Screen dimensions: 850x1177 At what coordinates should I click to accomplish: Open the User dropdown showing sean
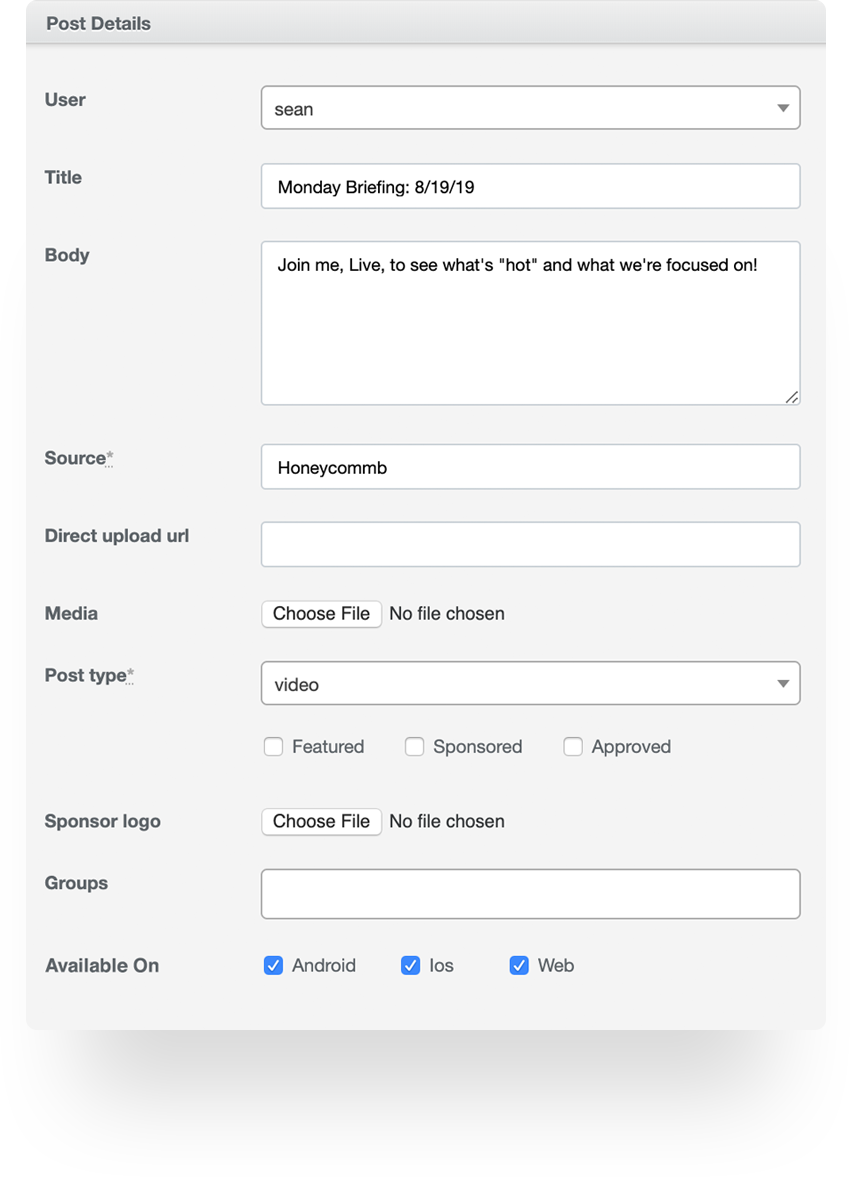[530, 108]
